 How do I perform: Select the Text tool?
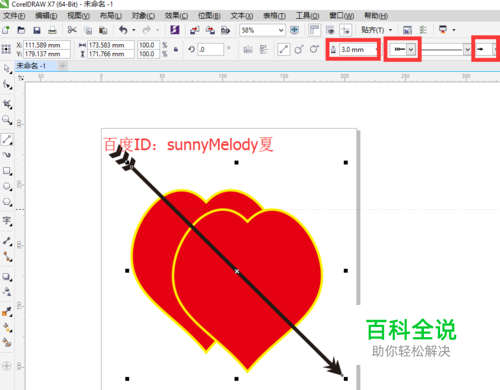point(7,221)
